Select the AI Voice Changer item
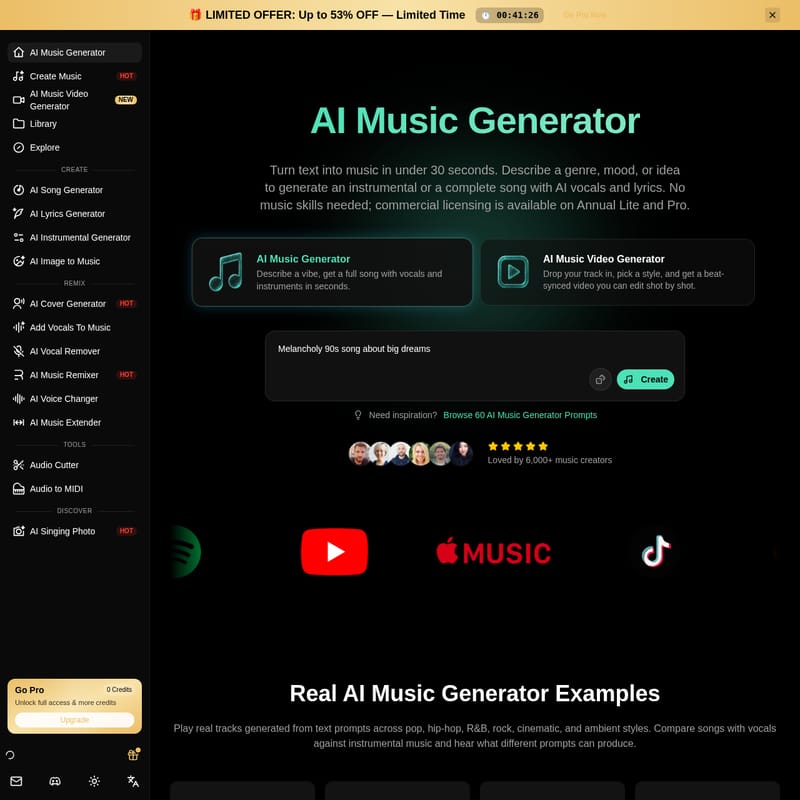 (x=74, y=398)
